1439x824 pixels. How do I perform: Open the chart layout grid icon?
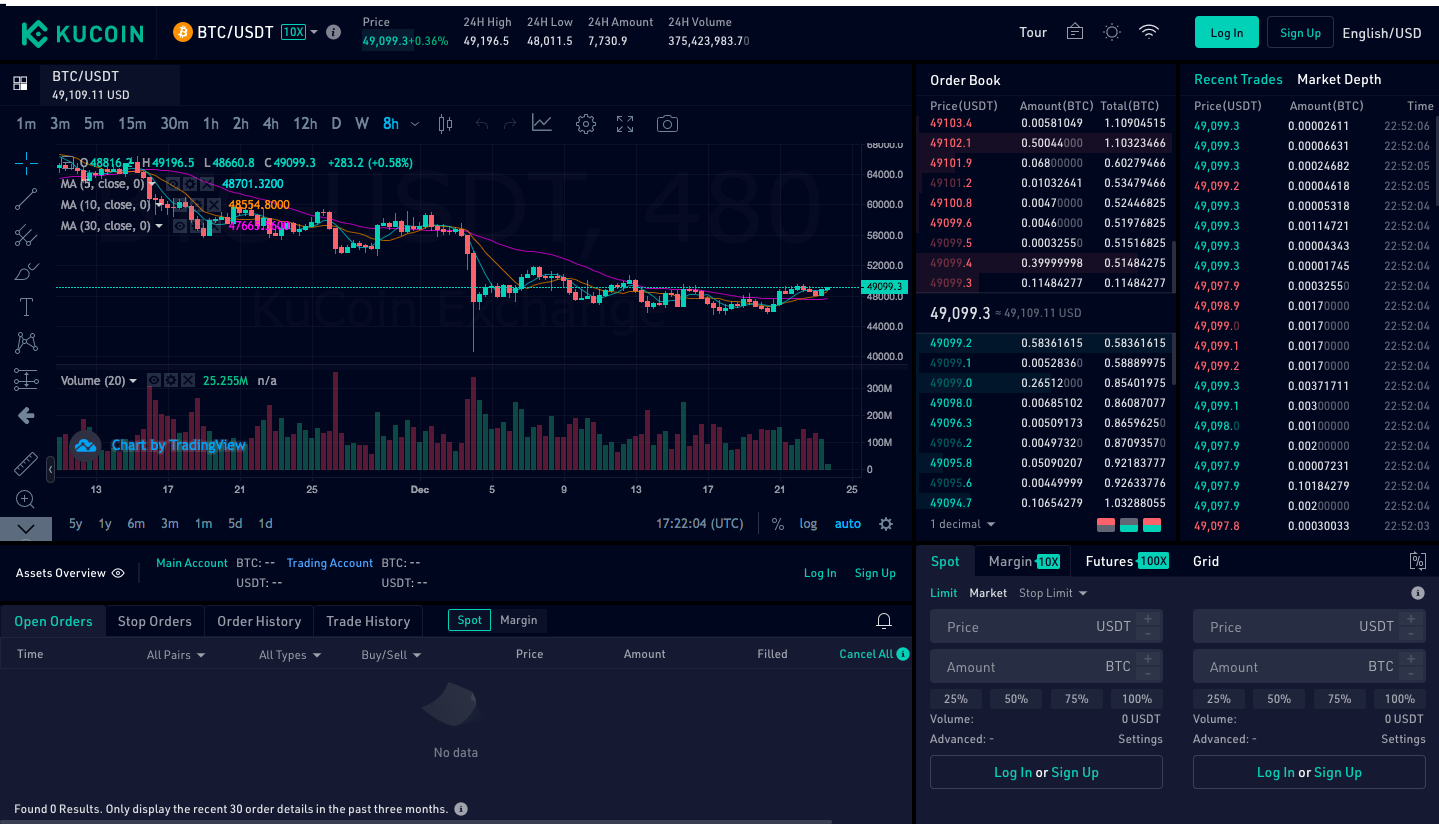click(x=20, y=84)
